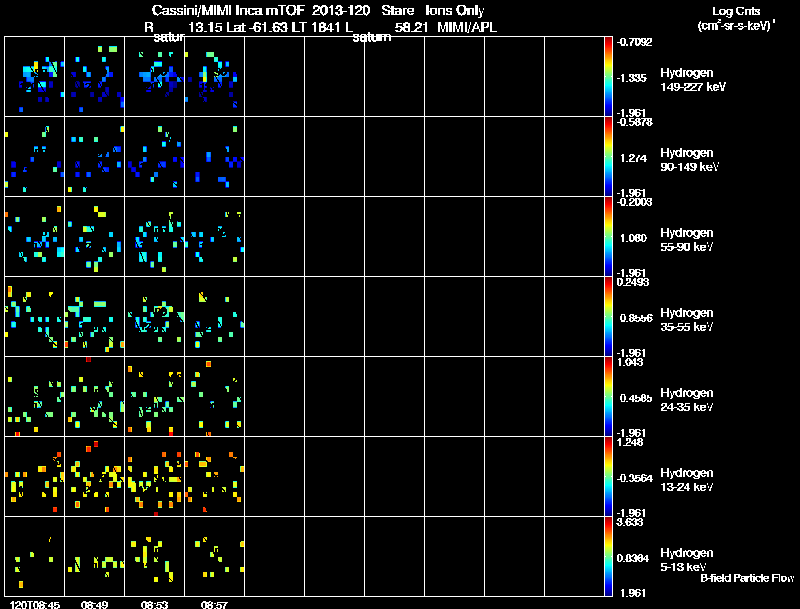
Task: Click the plot title 'Cassini/MIMI Inca mTOF 2013-120'
Action: tap(261, 11)
